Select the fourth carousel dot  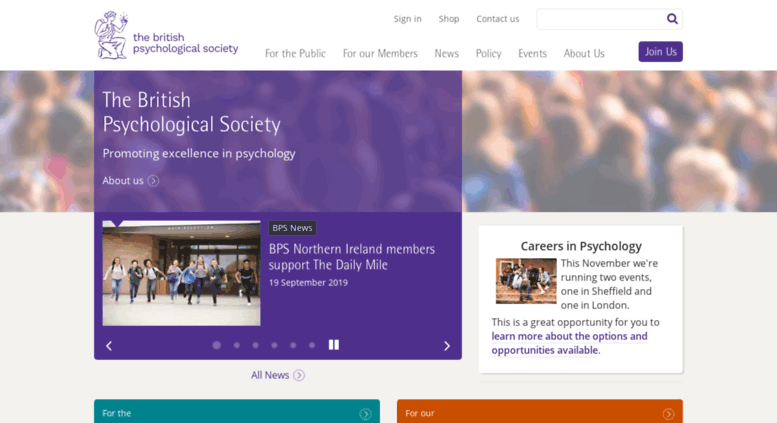tap(275, 345)
